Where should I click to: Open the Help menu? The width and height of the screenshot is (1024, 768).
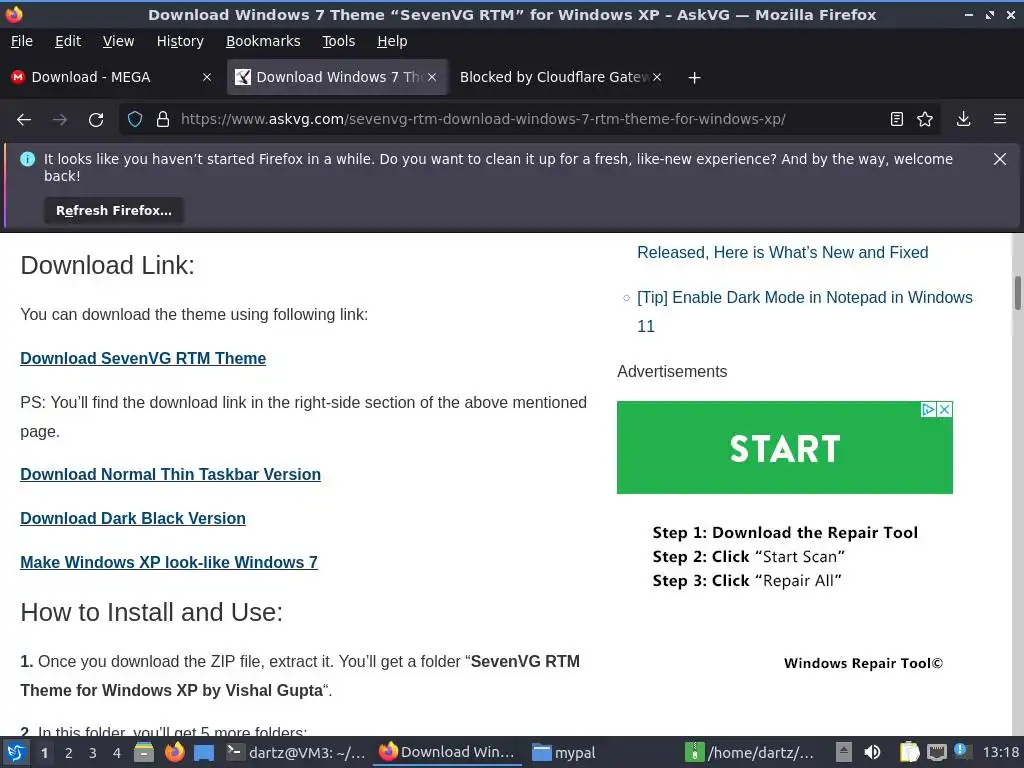tap(392, 41)
